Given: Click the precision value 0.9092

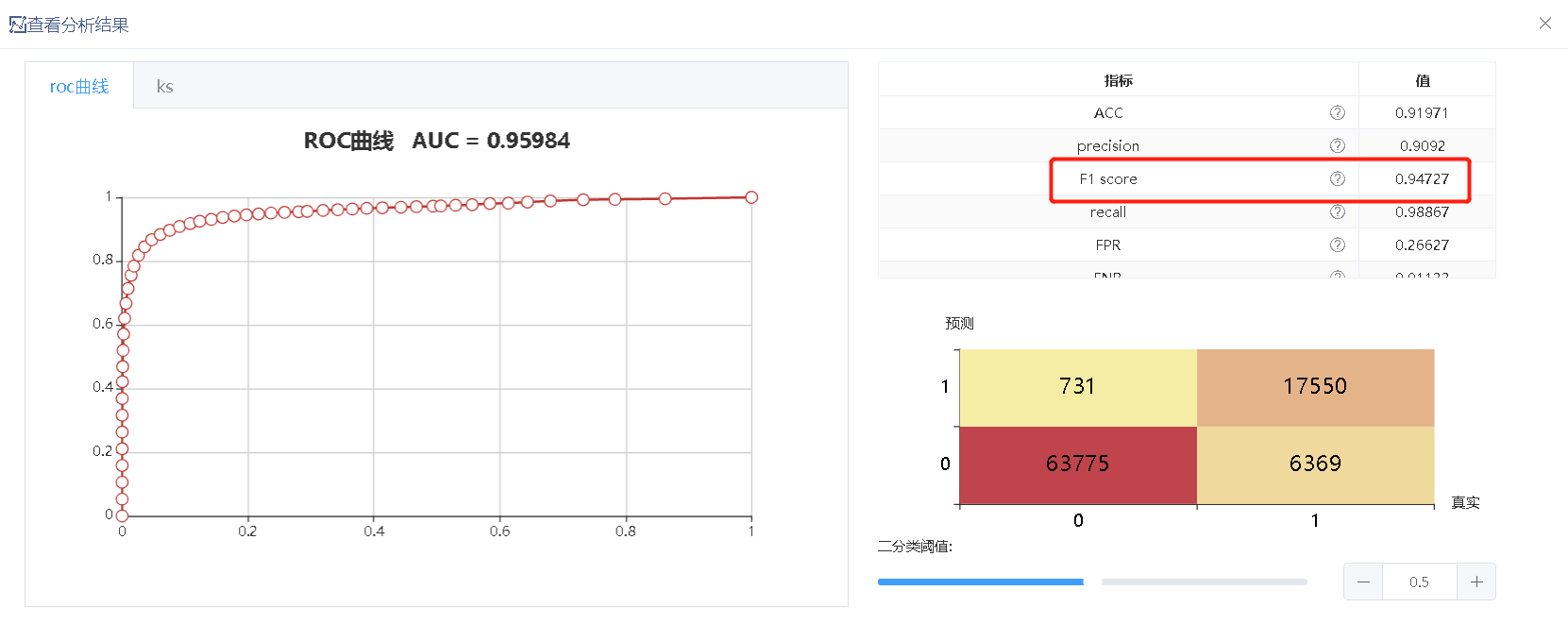Looking at the screenshot, I should [x=1422, y=145].
